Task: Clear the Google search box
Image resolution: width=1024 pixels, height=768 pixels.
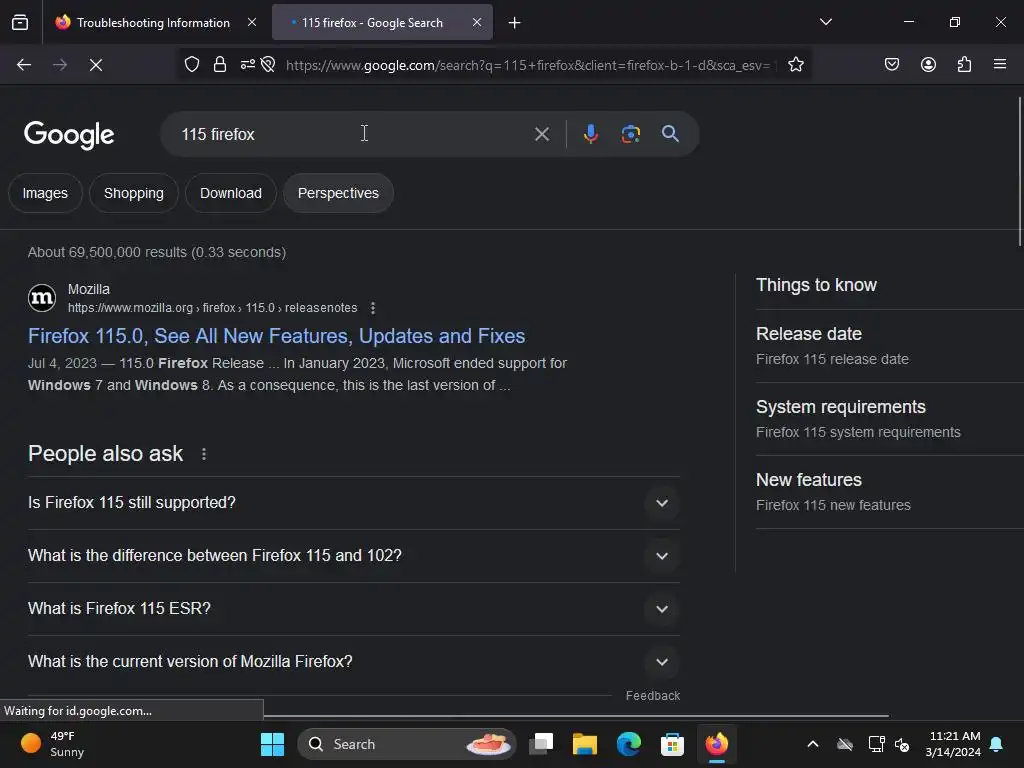Action: [541, 135]
